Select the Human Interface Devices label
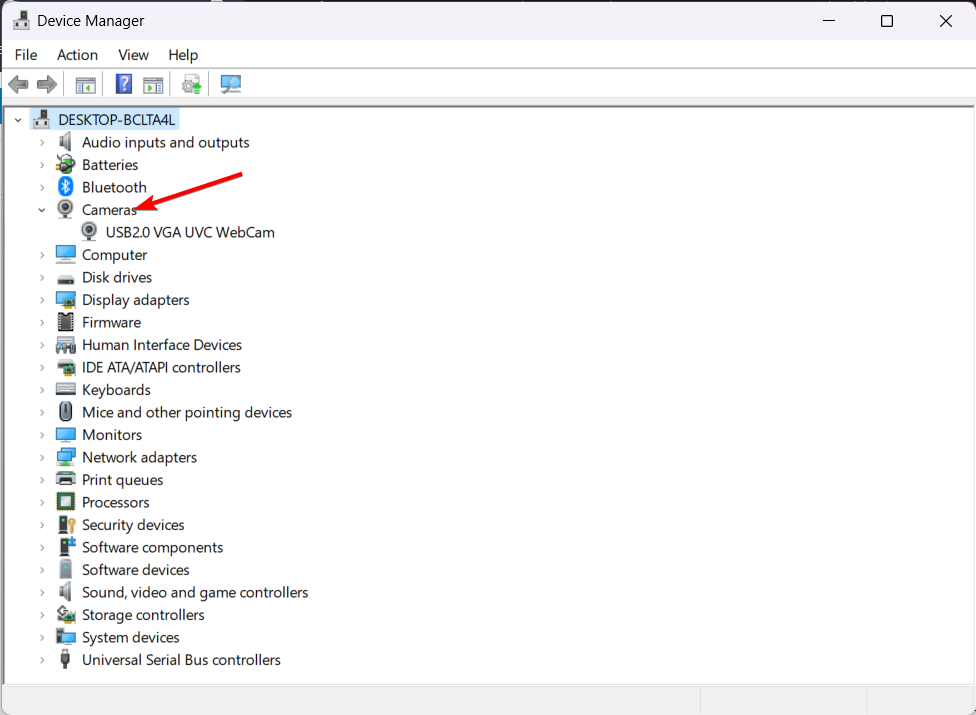 coord(162,345)
